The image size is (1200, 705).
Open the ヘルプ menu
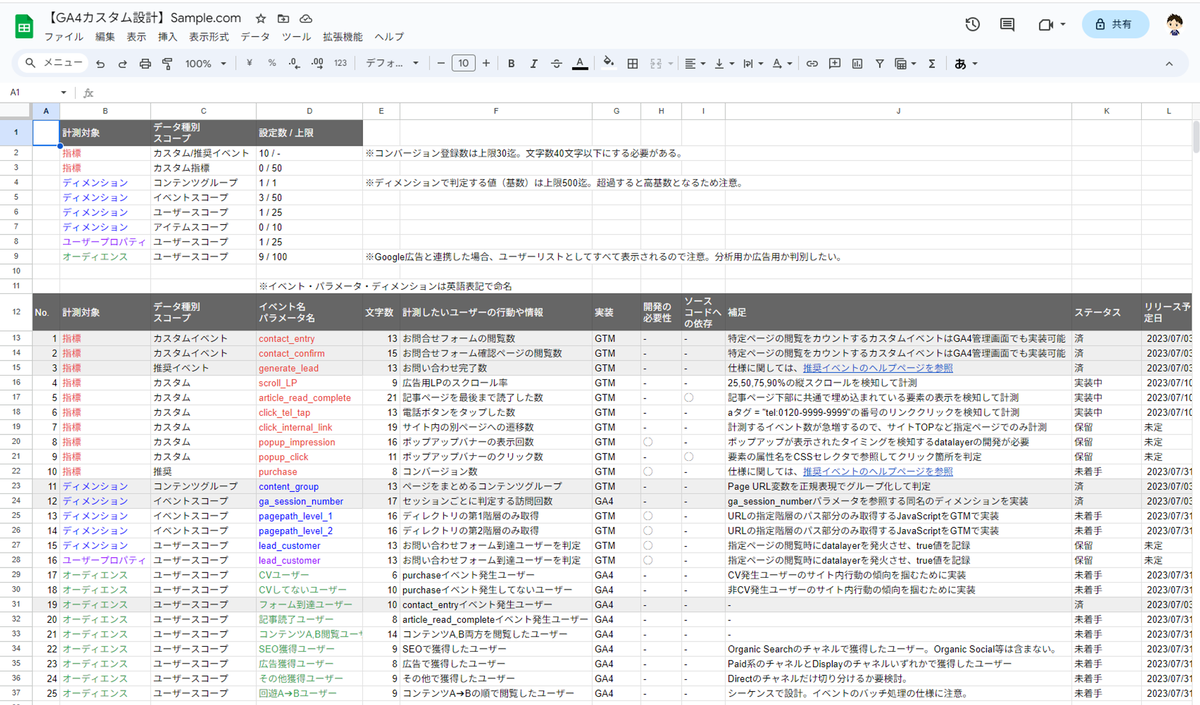(389, 37)
